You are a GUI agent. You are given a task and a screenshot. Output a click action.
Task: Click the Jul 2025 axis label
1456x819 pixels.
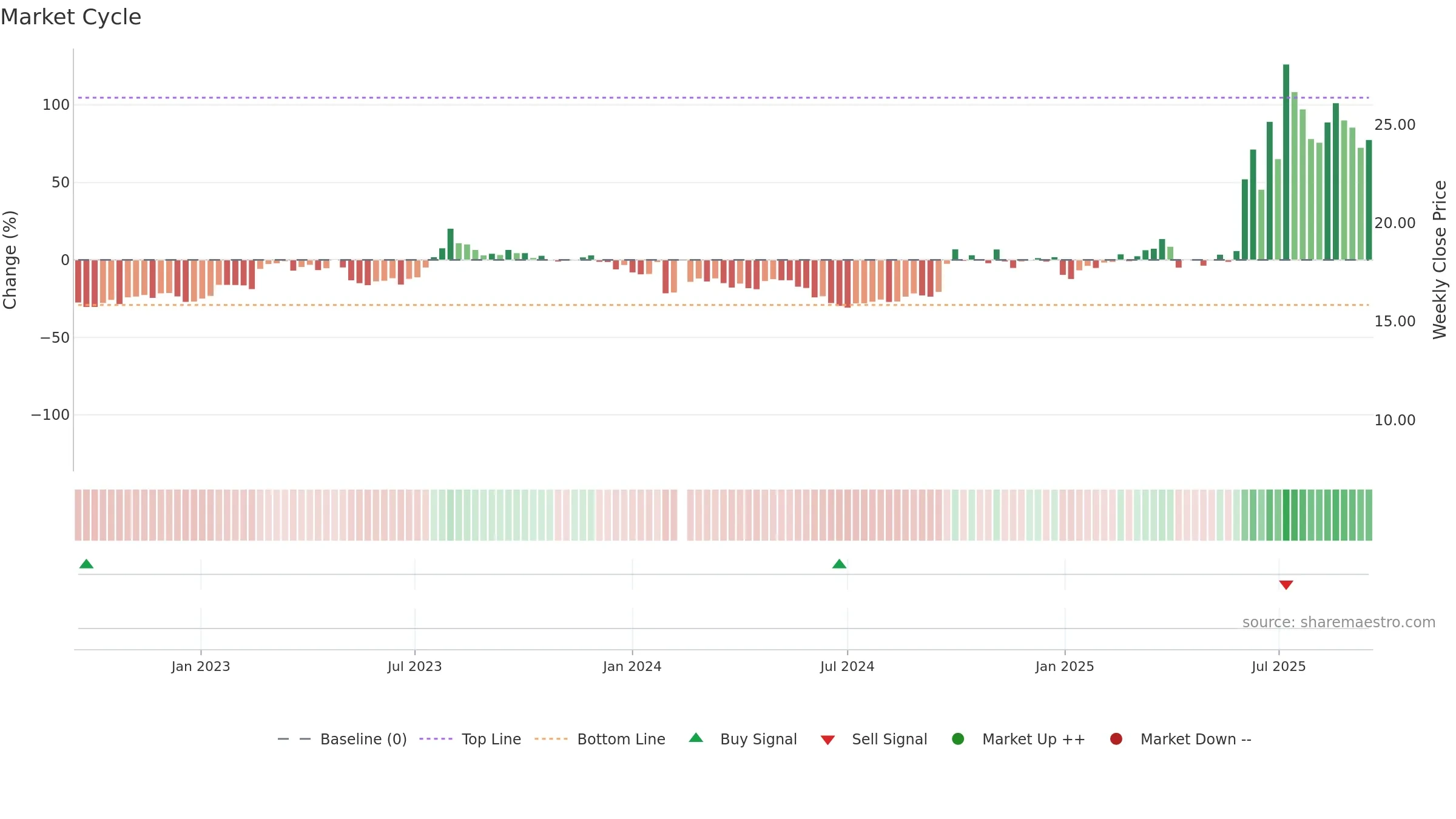(1279, 667)
